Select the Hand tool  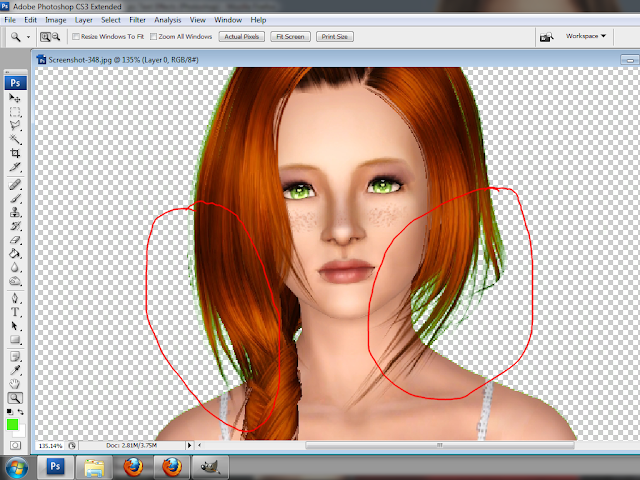click(15, 382)
